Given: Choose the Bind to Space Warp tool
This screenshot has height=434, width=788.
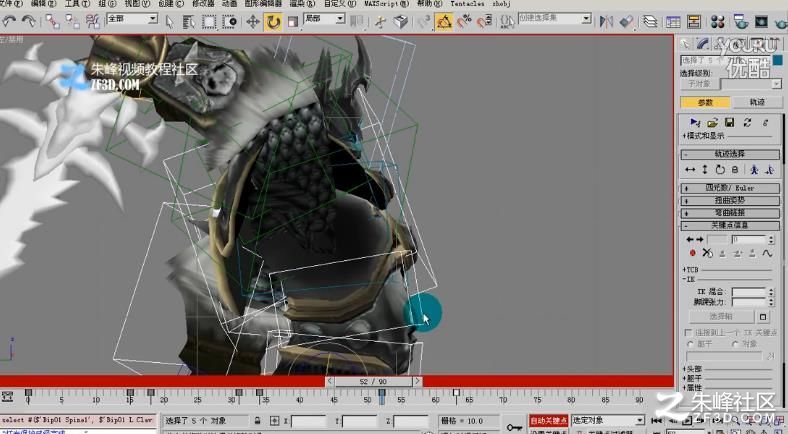Looking at the screenshot, I should pyautogui.click(x=92, y=21).
